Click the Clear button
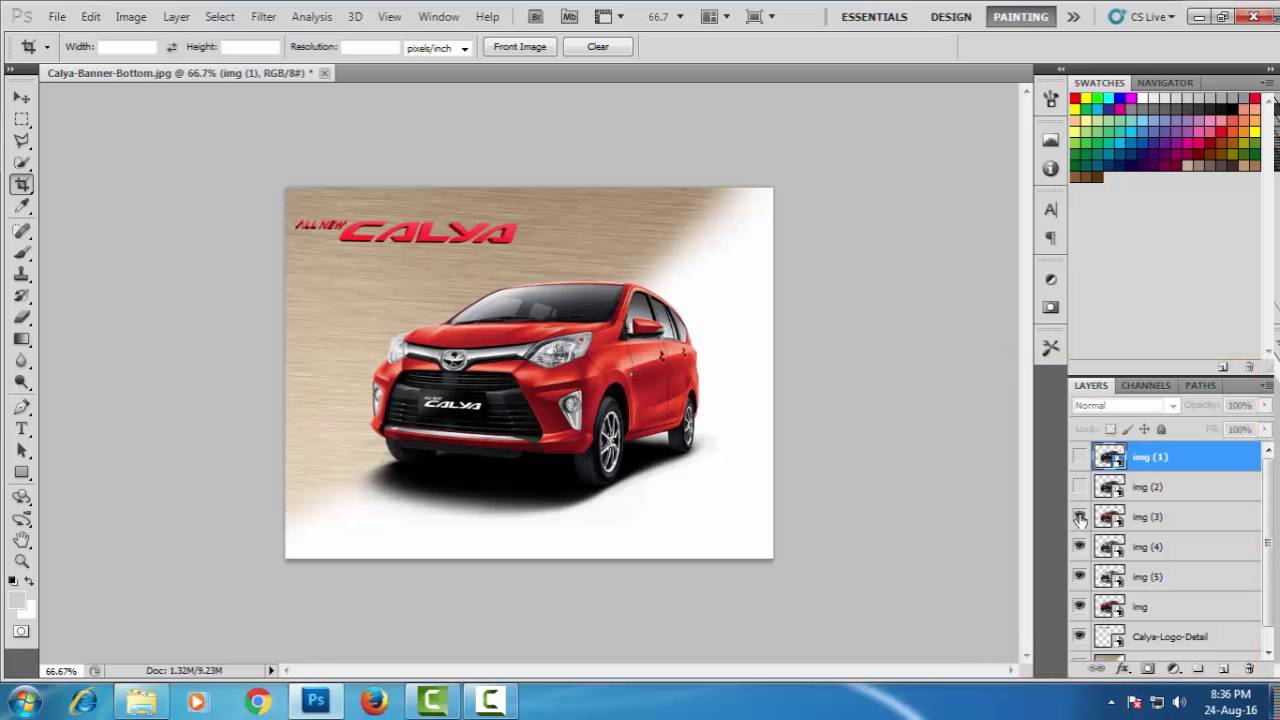1280x720 pixels. click(598, 47)
